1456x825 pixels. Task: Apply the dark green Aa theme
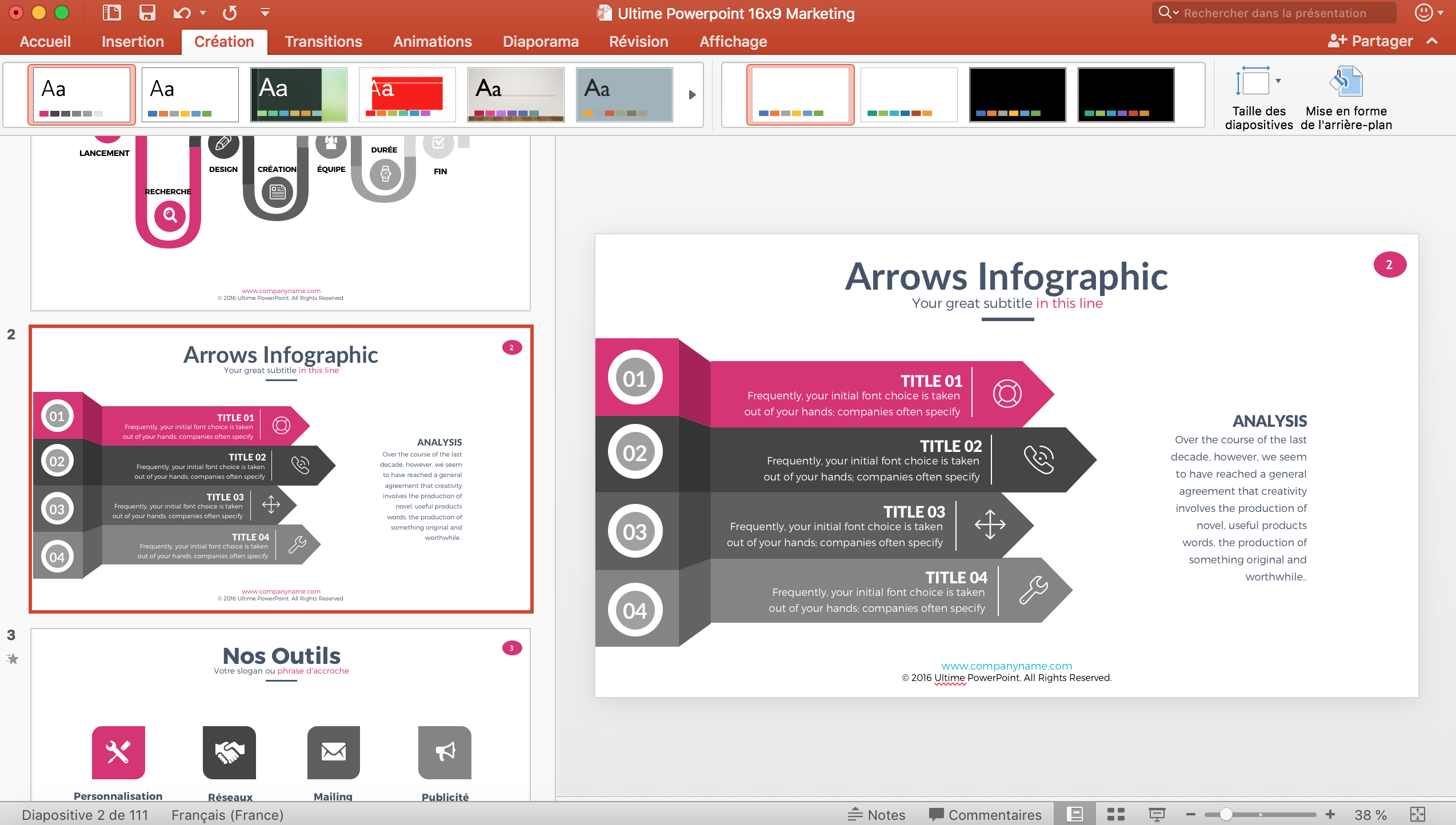tap(298, 94)
